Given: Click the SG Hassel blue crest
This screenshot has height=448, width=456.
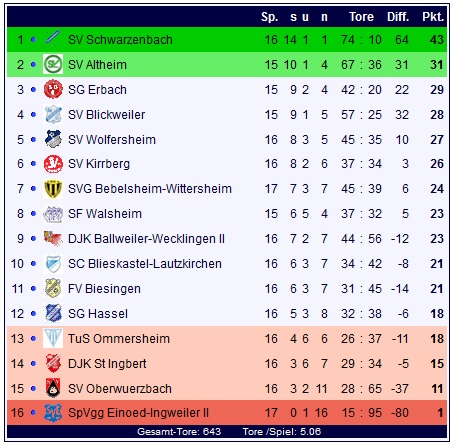Looking at the screenshot, I should pyautogui.click(x=53, y=313).
